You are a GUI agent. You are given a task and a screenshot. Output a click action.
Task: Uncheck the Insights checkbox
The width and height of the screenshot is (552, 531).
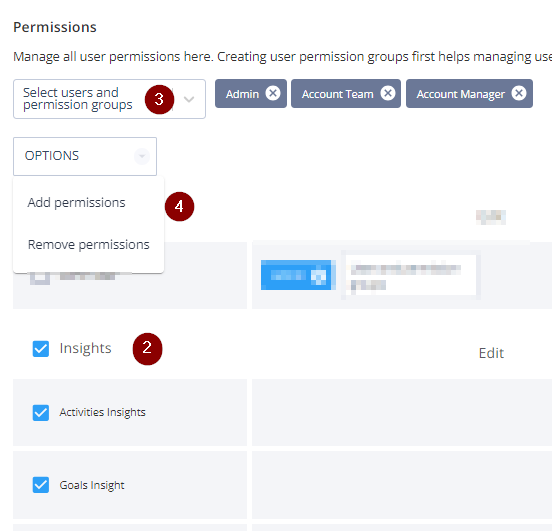(x=41, y=349)
